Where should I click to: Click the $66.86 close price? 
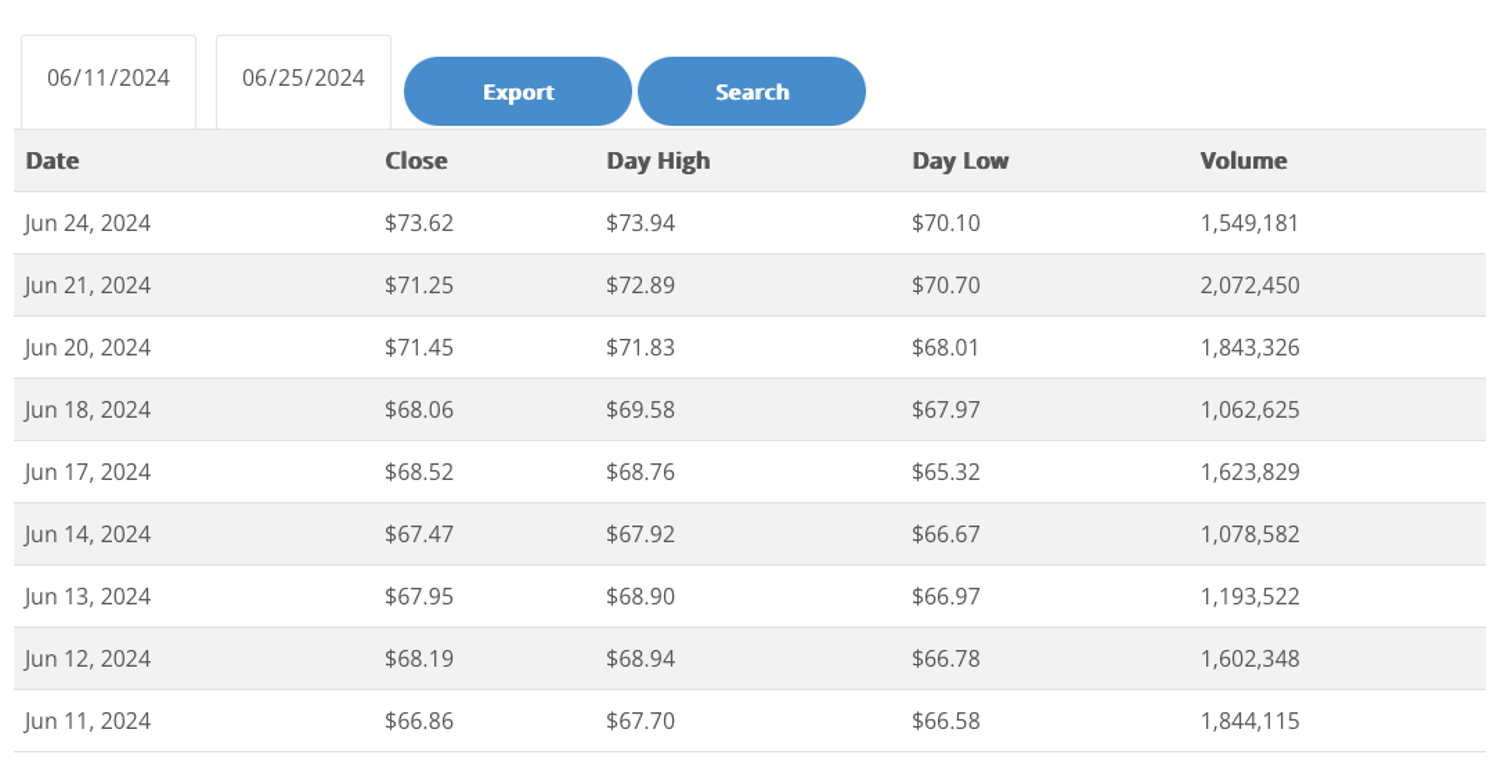[x=419, y=721]
